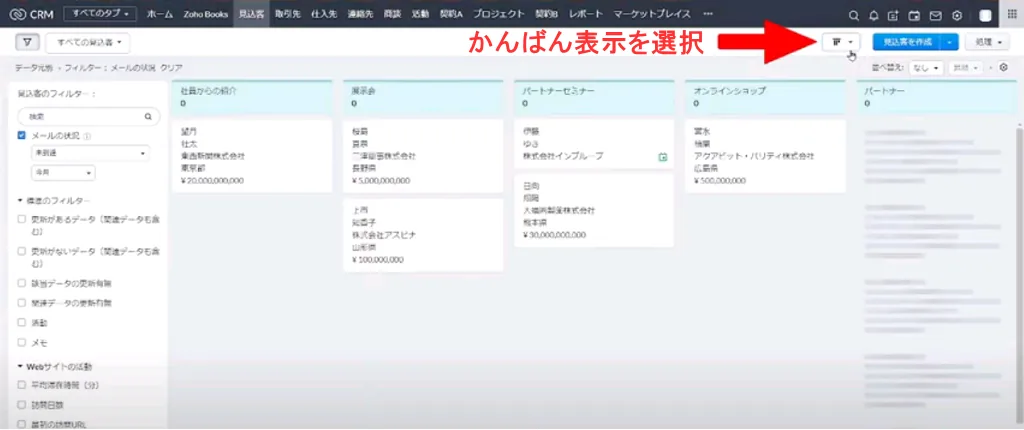Open lead card 株式会社アスピナ
Image resolution: width=1024 pixels, height=430 pixels.
(x=423, y=235)
